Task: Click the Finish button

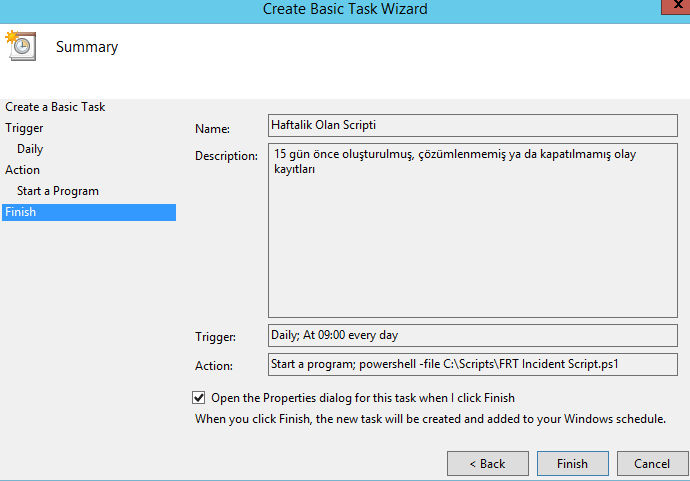Action: tap(573, 463)
